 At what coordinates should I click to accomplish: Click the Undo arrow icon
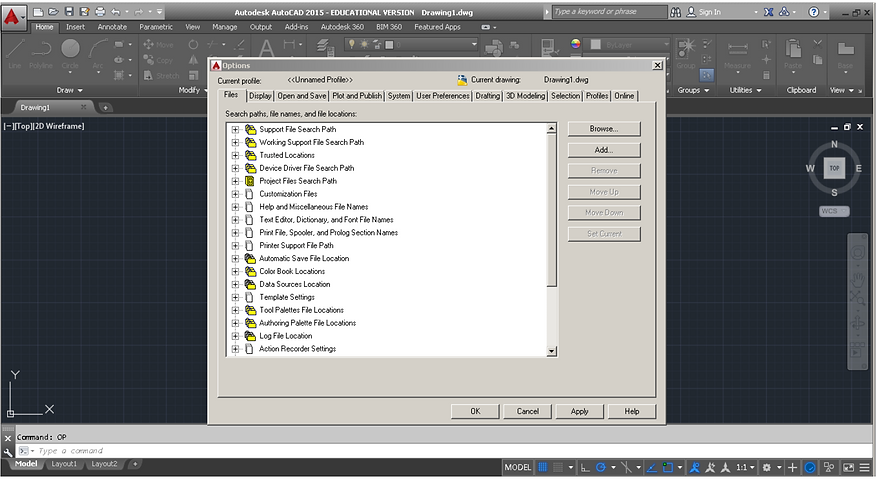point(116,12)
